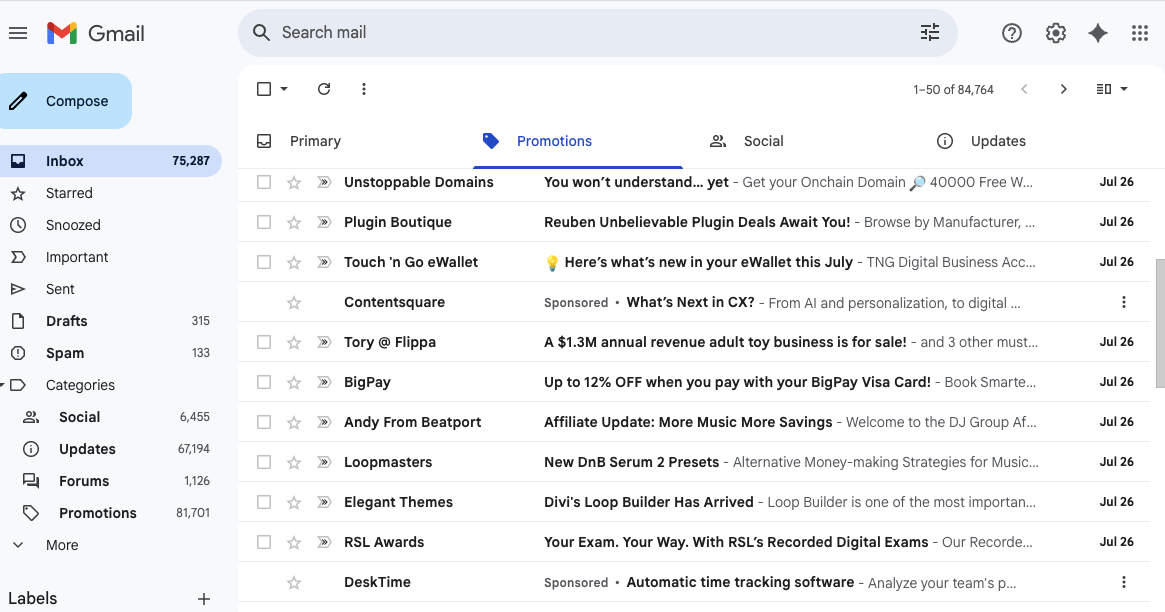Screen dimensions: 1165x612
Task: Select the Plugin Boutique email checkbox
Action: 264,222
